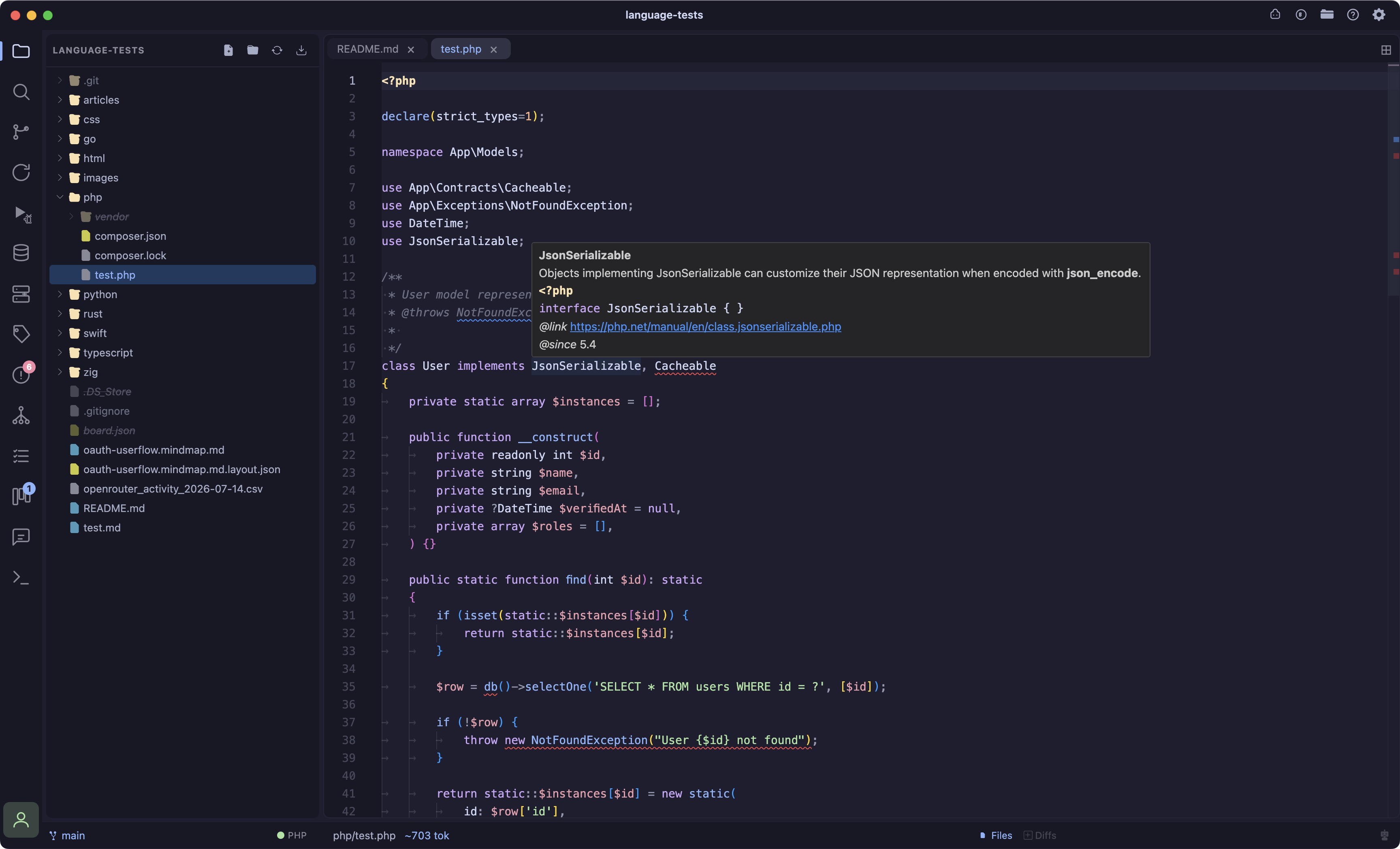
Task: Click the ~703 tok token count
Action: (427, 835)
